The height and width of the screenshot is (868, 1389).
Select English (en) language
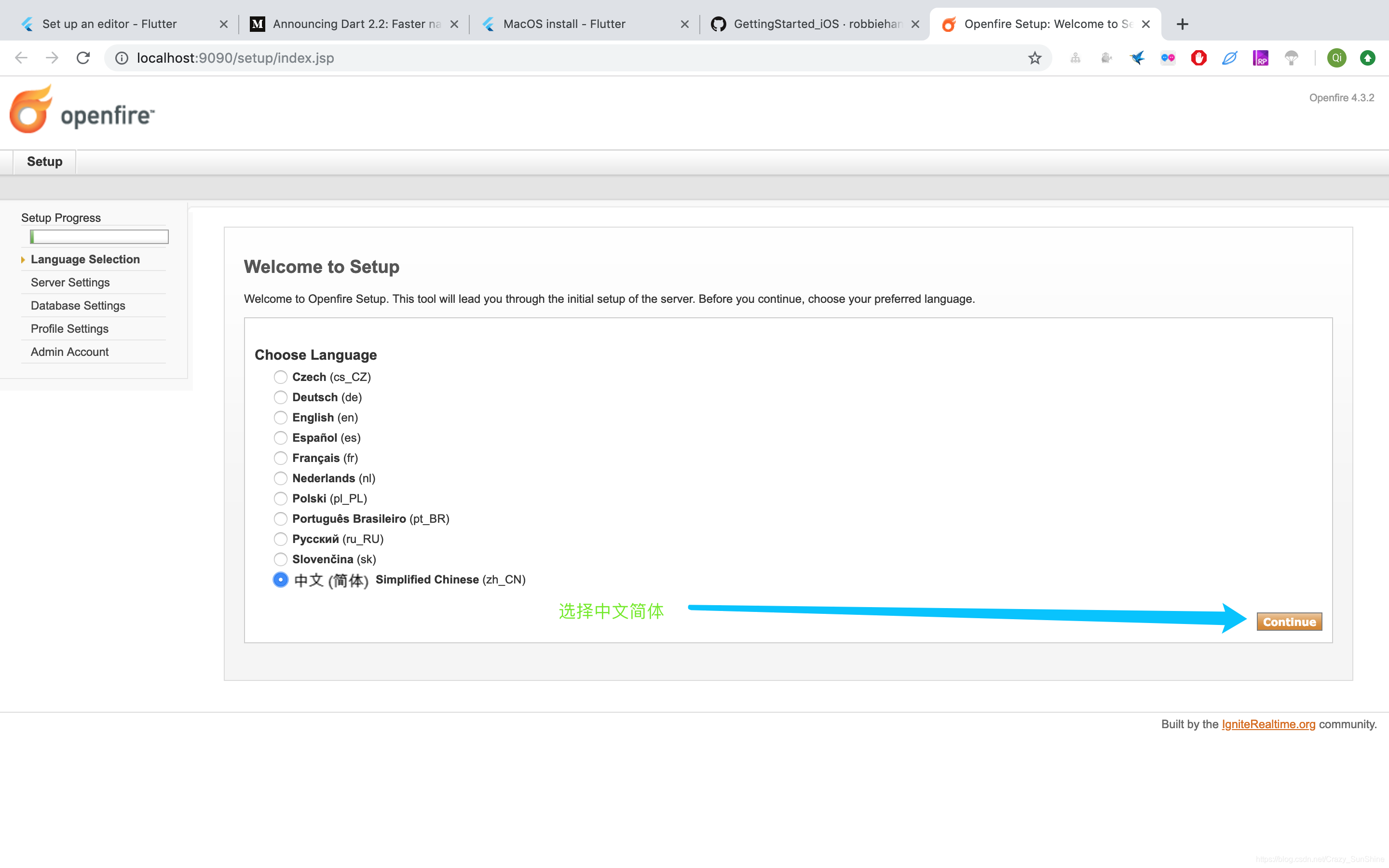(280, 417)
